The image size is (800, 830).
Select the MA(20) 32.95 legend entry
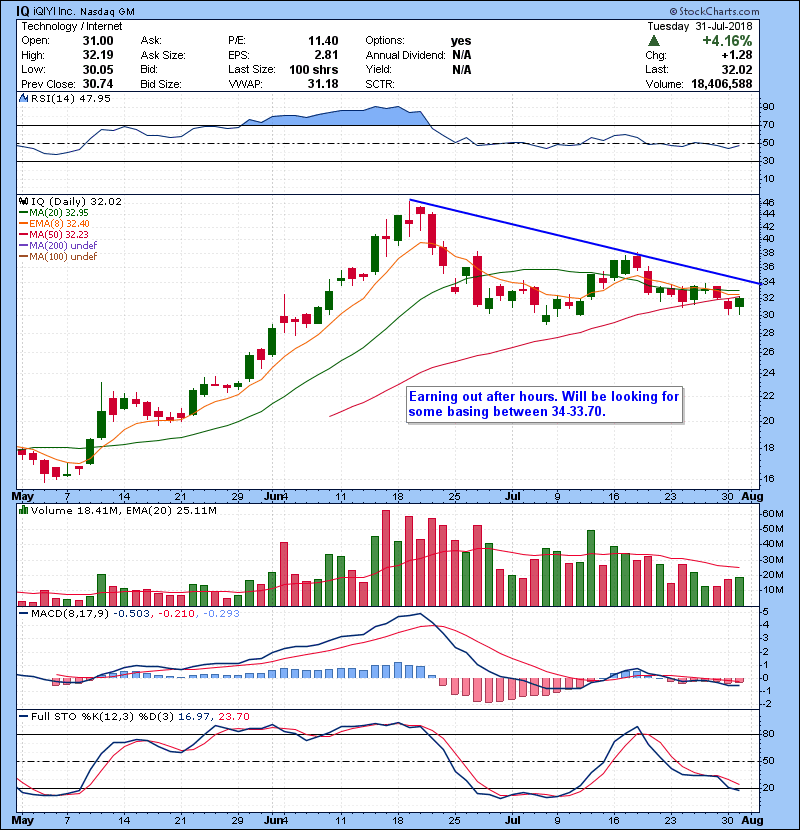click(x=53, y=213)
